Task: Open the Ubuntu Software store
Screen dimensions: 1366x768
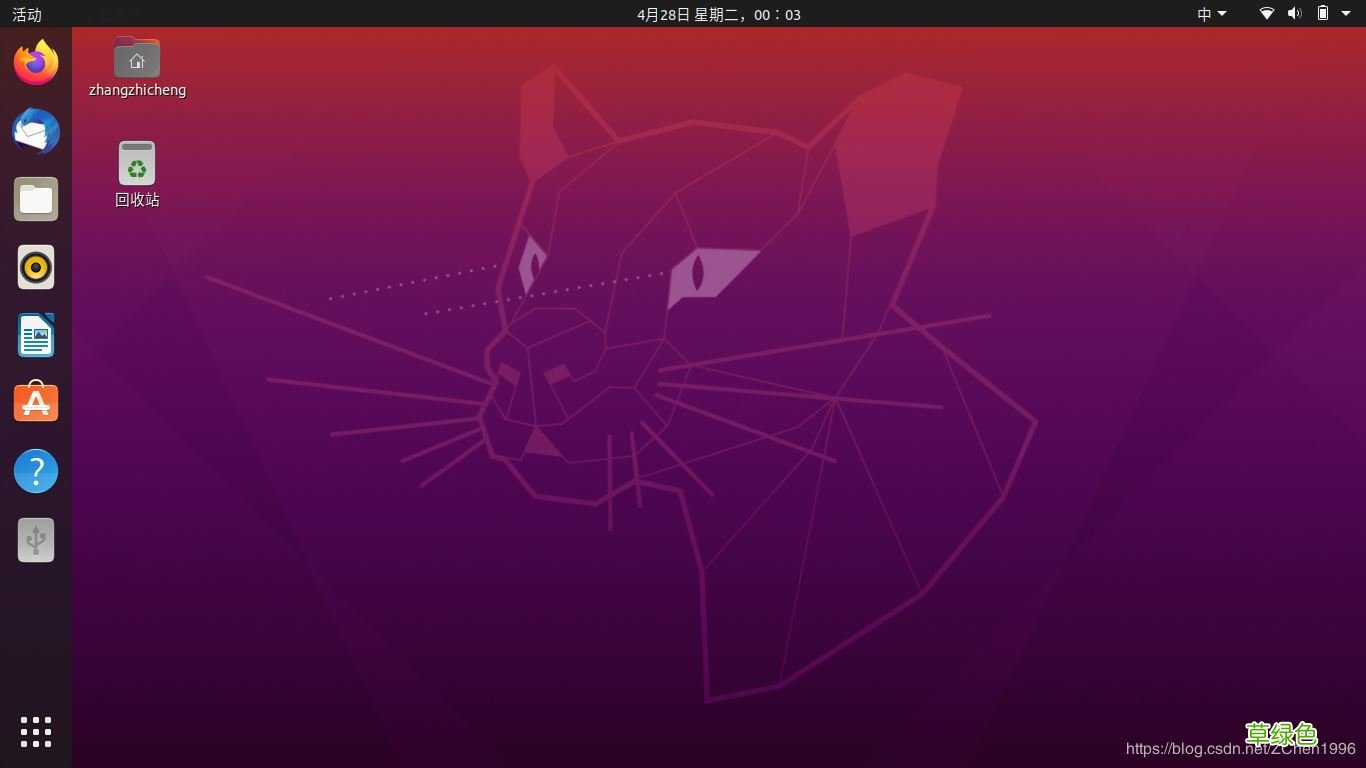Action: (x=35, y=402)
